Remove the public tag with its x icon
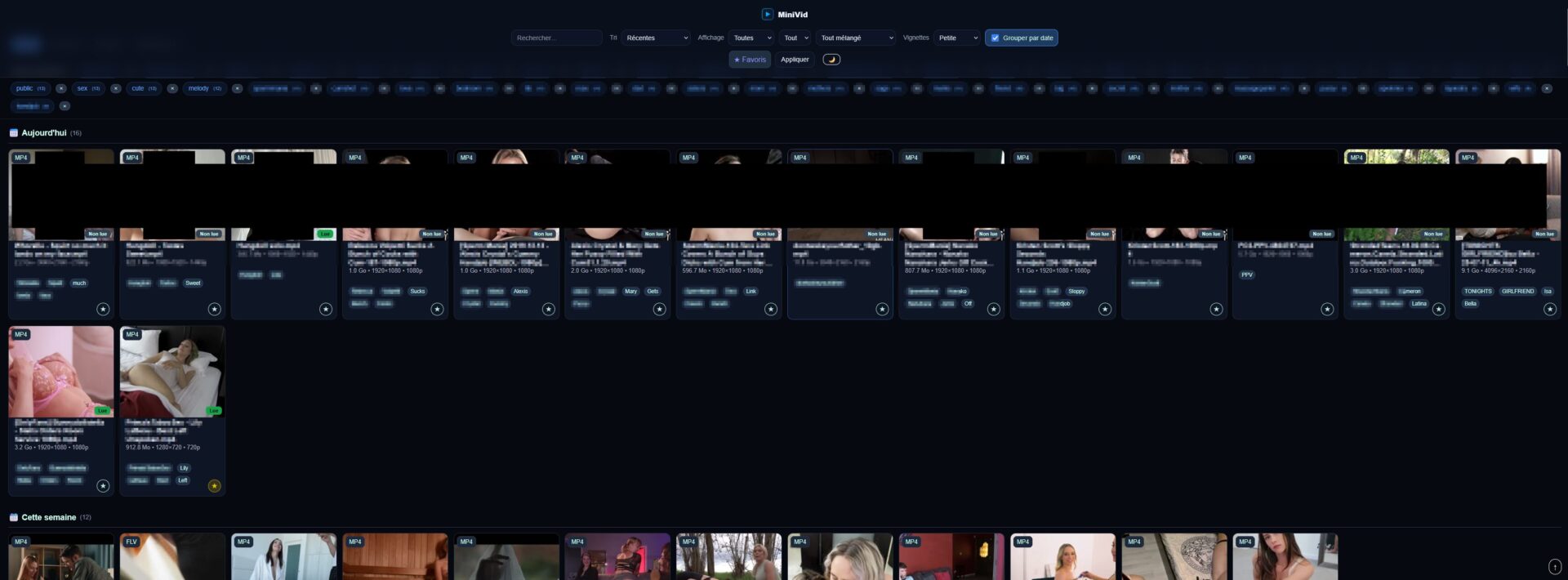 [x=61, y=88]
